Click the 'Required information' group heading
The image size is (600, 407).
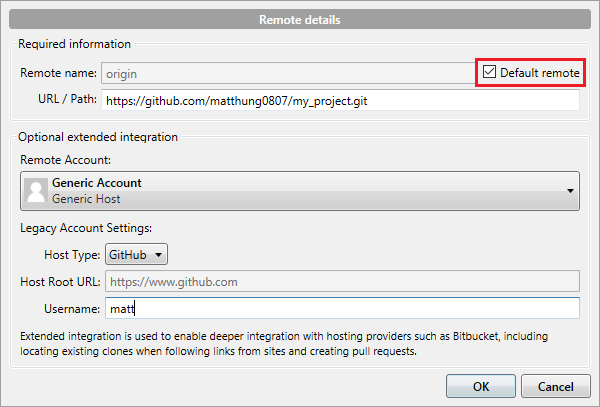76,44
